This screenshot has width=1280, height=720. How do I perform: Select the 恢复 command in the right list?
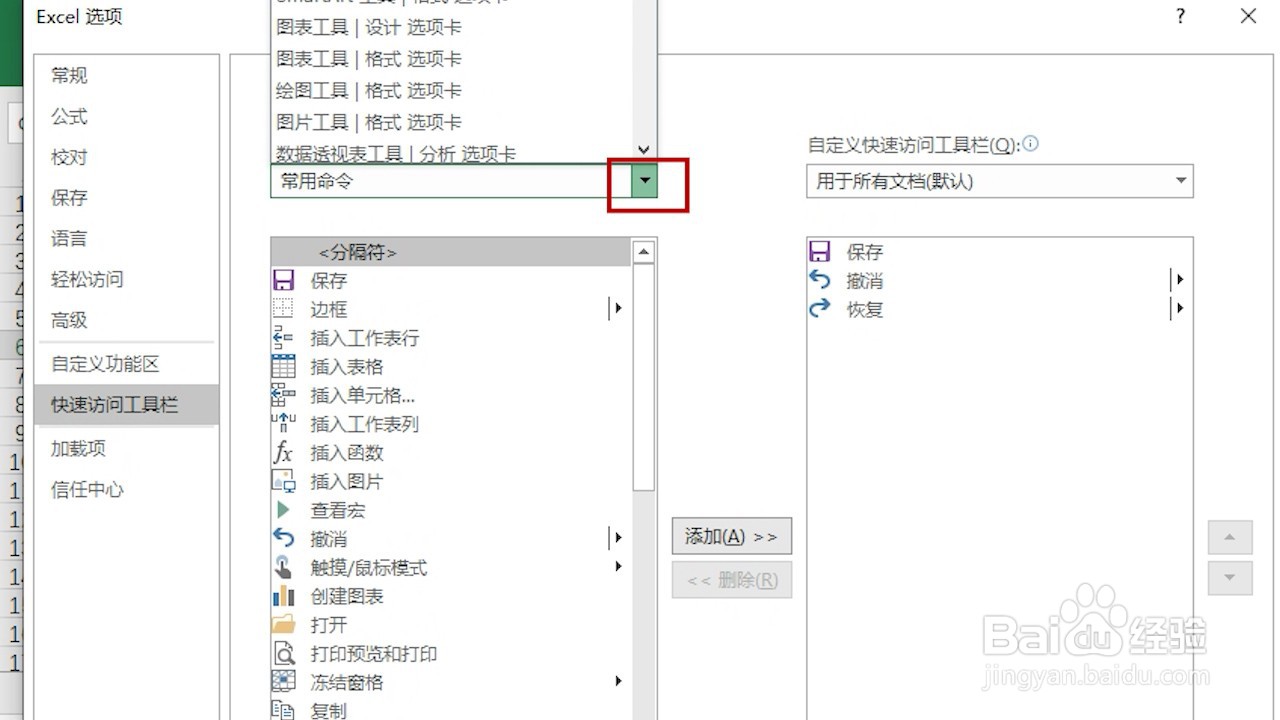point(866,309)
